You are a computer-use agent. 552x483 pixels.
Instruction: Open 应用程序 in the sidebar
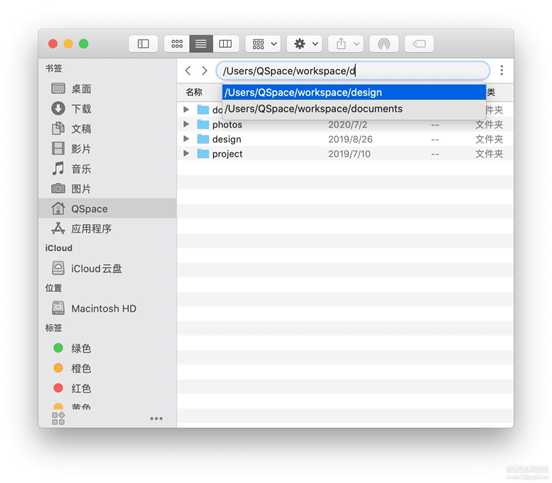point(107,229)
